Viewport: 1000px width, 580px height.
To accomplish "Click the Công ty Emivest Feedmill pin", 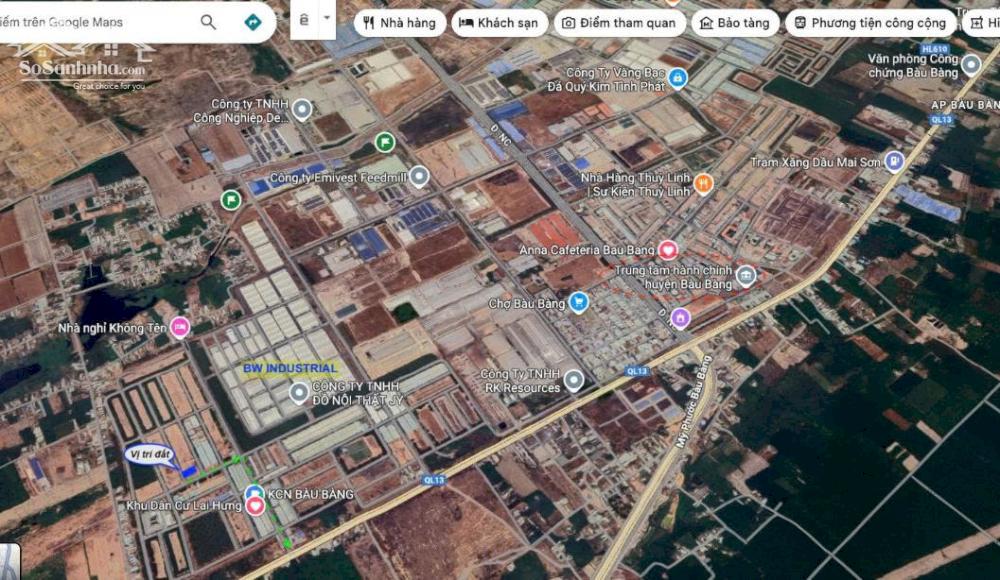I will tap(419, 177).
